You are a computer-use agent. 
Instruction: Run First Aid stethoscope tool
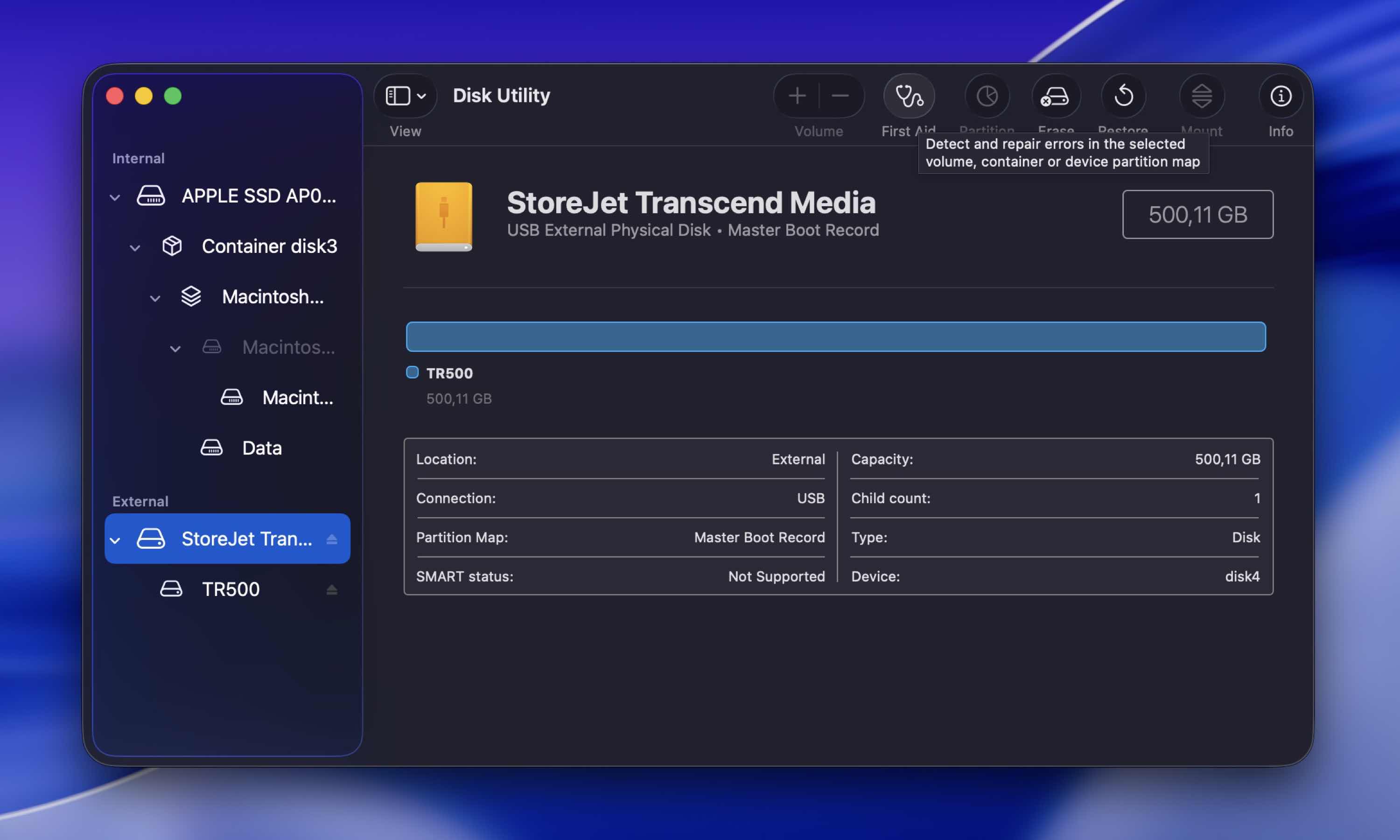click(x=909, y=96)
